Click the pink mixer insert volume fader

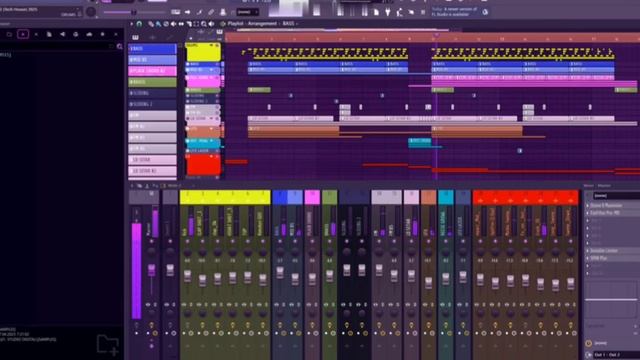click(312, 278)
